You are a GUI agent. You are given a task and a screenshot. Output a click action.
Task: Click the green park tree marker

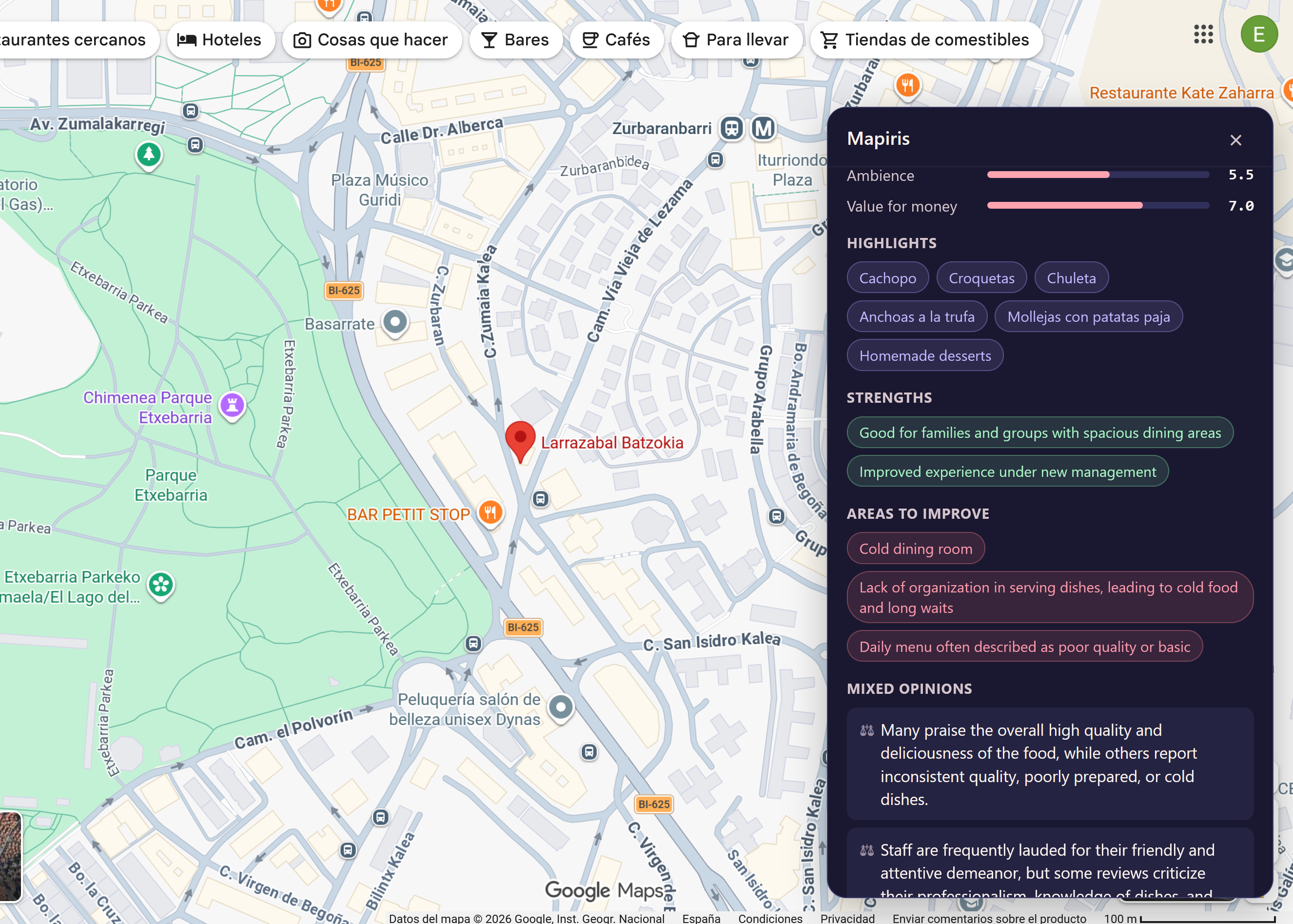coord(149,156)
